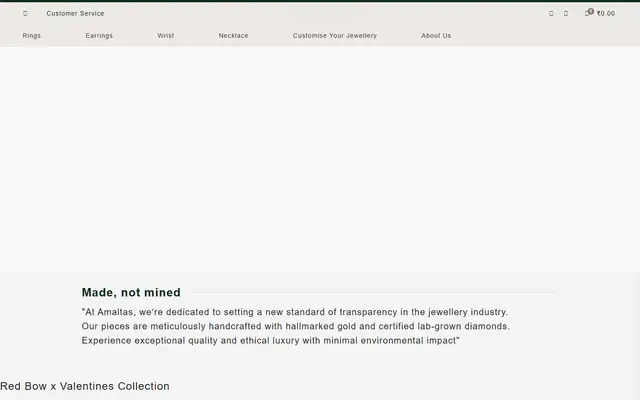Open the shopping cart icon with badge
Image resolution: width=640 pixels, height=400 pixels.
589,13
